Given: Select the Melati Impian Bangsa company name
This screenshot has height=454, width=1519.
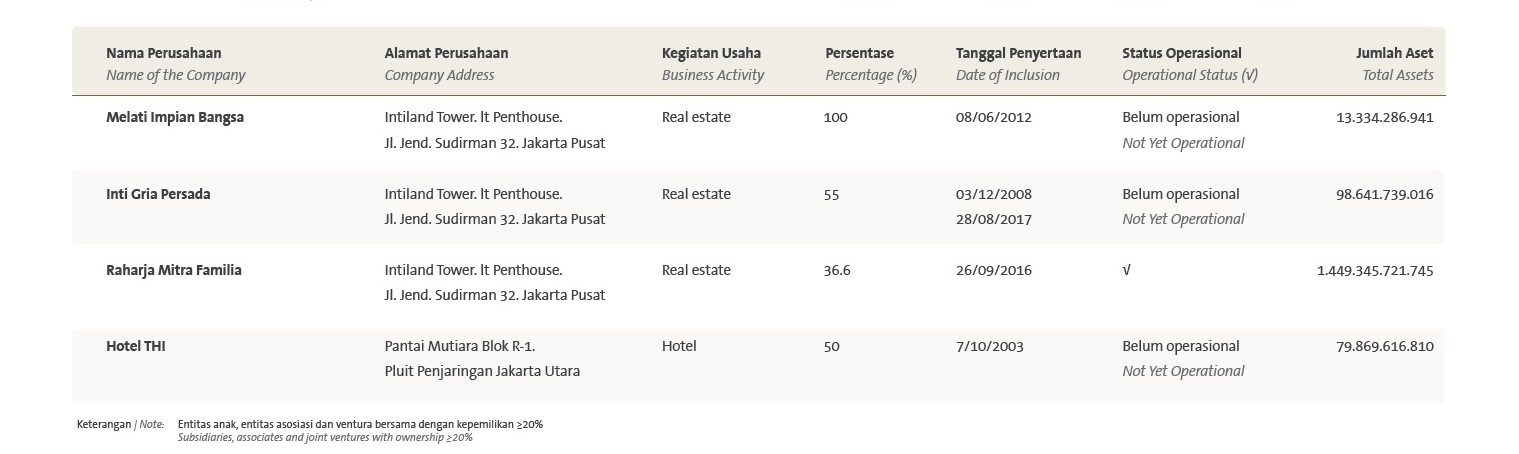Looking at the screenshot, I should click(x=175, y=117).
